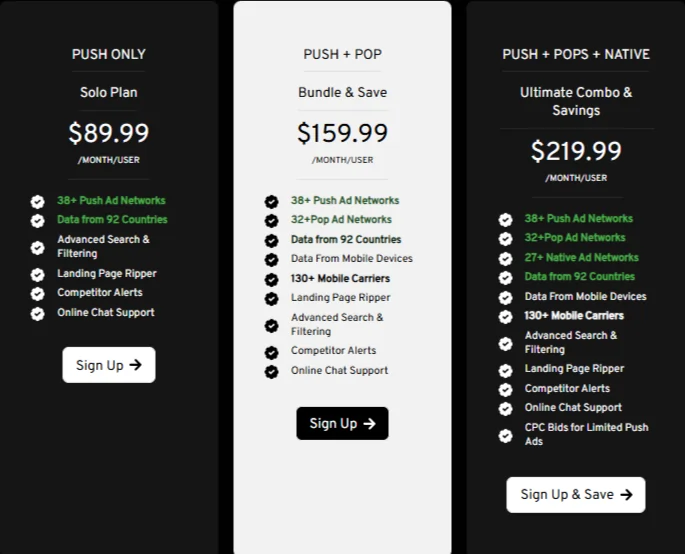The image size is (685, 554).
Task: Click Solo Plan's Data from 92 Countries text
Action: tap(112, 220)
